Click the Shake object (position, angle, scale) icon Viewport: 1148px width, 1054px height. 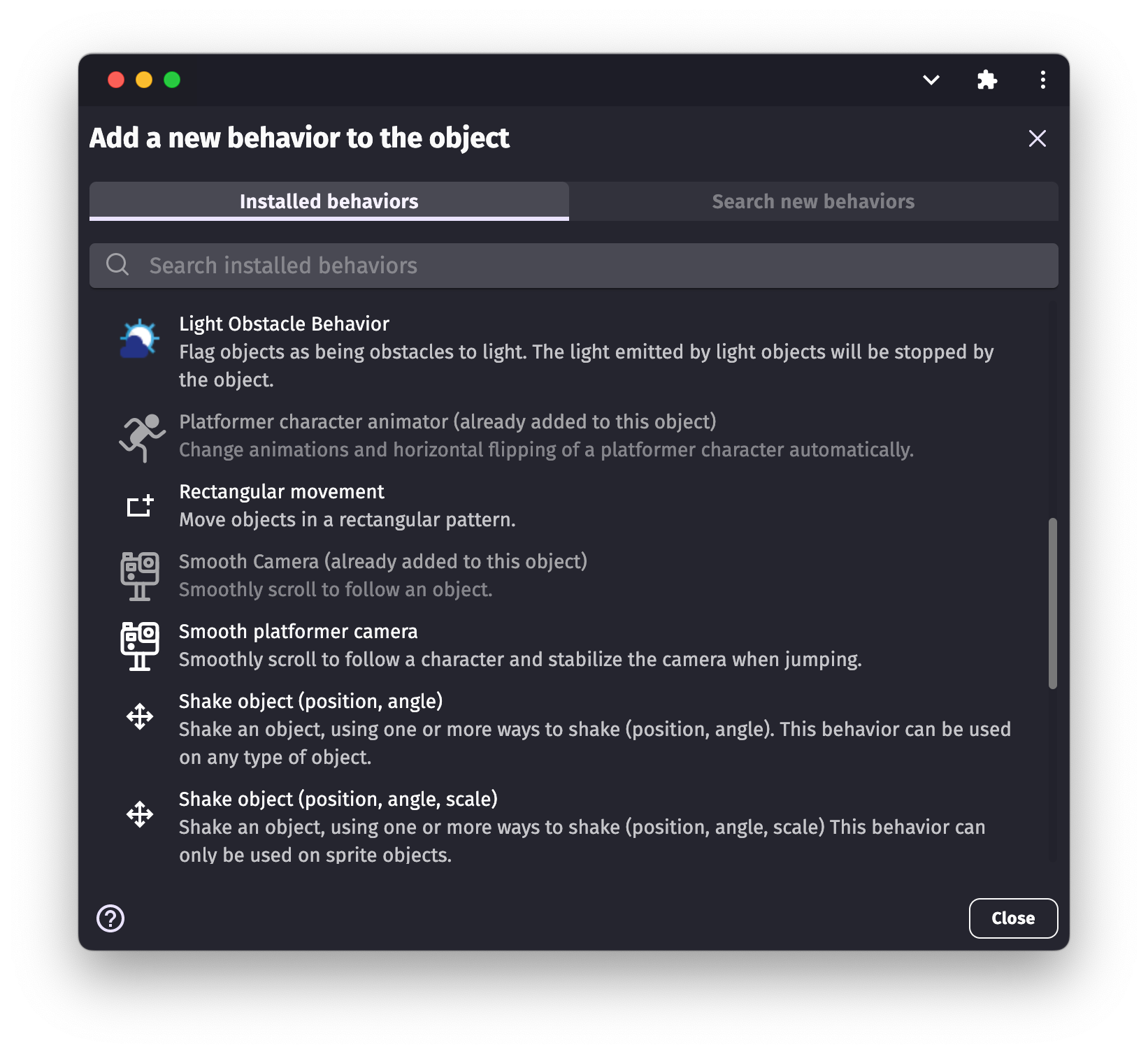[140, 814]
